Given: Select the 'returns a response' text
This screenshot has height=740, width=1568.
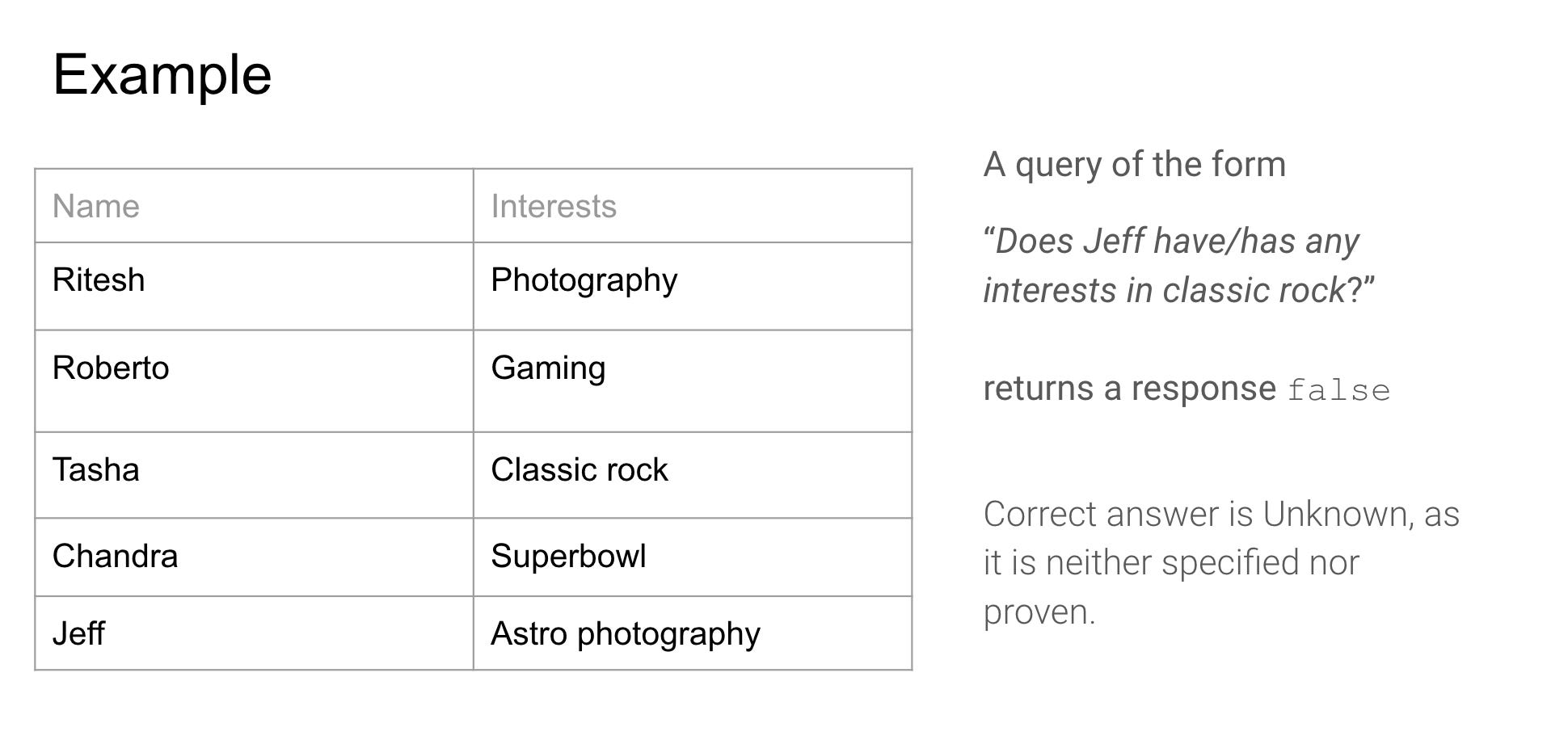Looking at the screenshot, I should point(1129,389).
